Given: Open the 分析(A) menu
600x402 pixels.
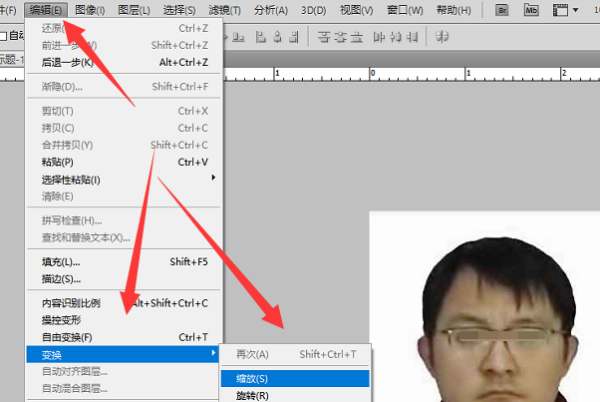Looking at the screenshot, I should pos(271,10).
